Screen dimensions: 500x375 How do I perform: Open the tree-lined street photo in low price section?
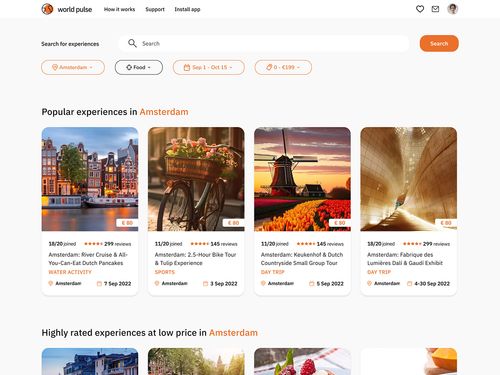(196, 361)
